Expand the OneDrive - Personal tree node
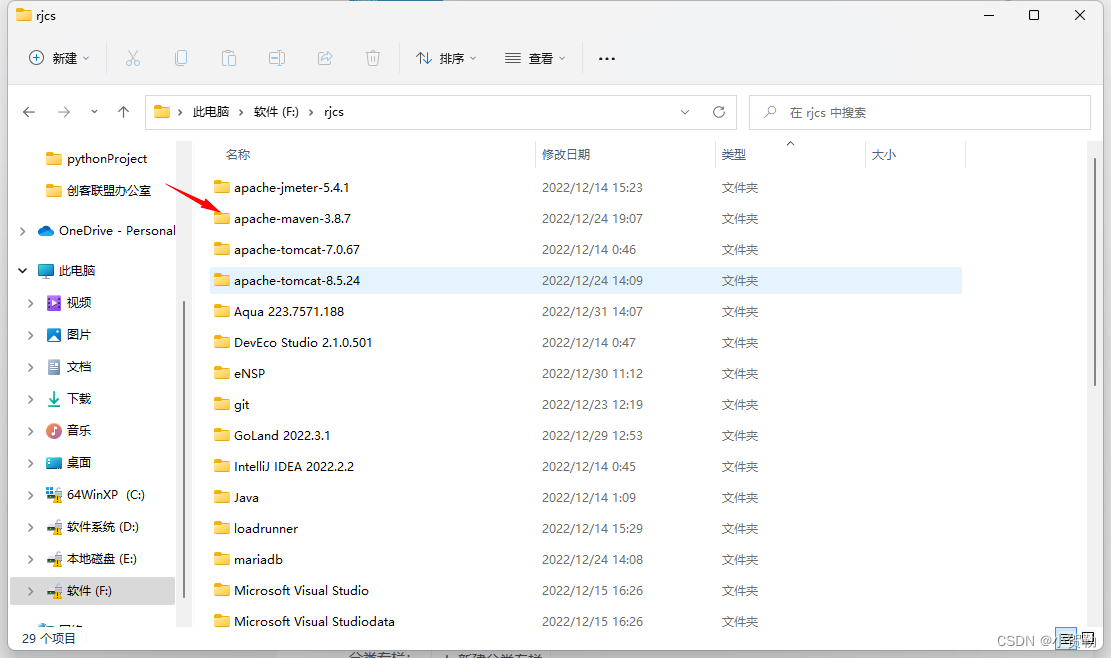 tap(23, 231)
